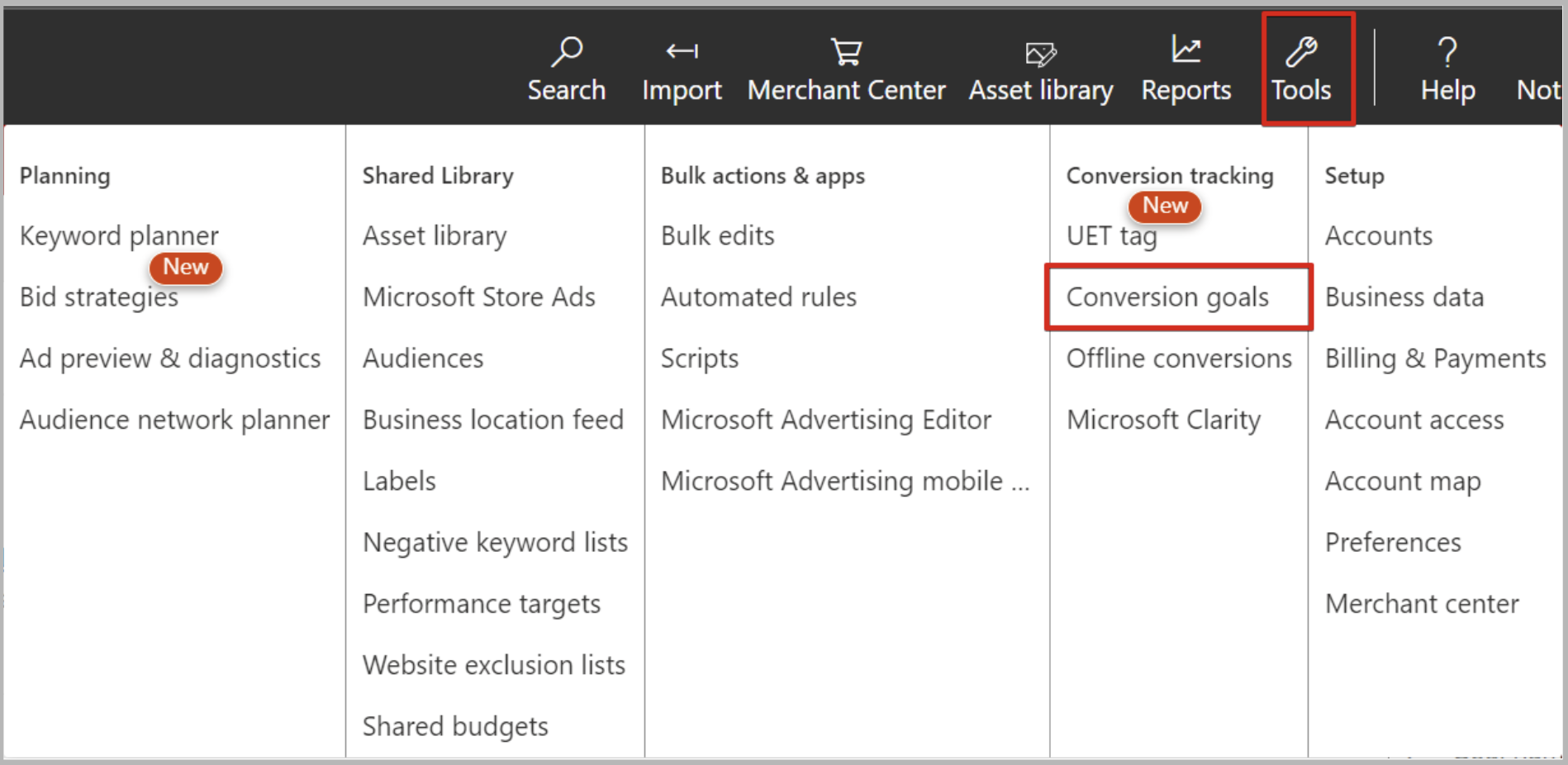Go to Business location feed
Screen dimensions: 1568x765
(493, 420)
